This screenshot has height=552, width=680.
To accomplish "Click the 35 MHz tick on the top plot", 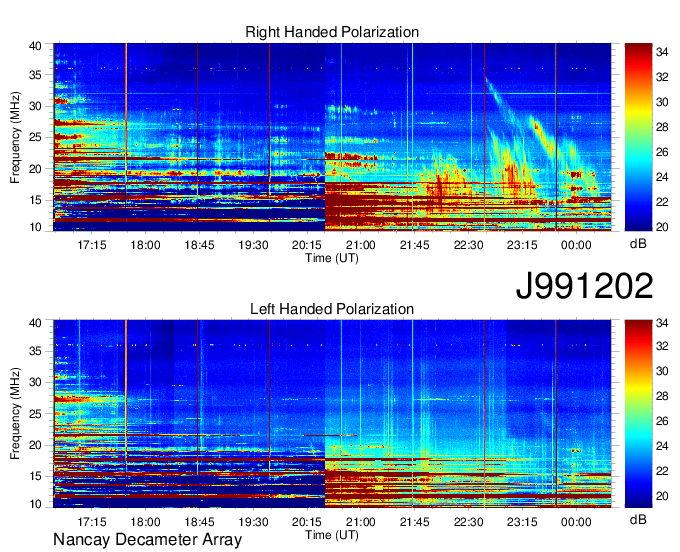I will pos(35,75).
